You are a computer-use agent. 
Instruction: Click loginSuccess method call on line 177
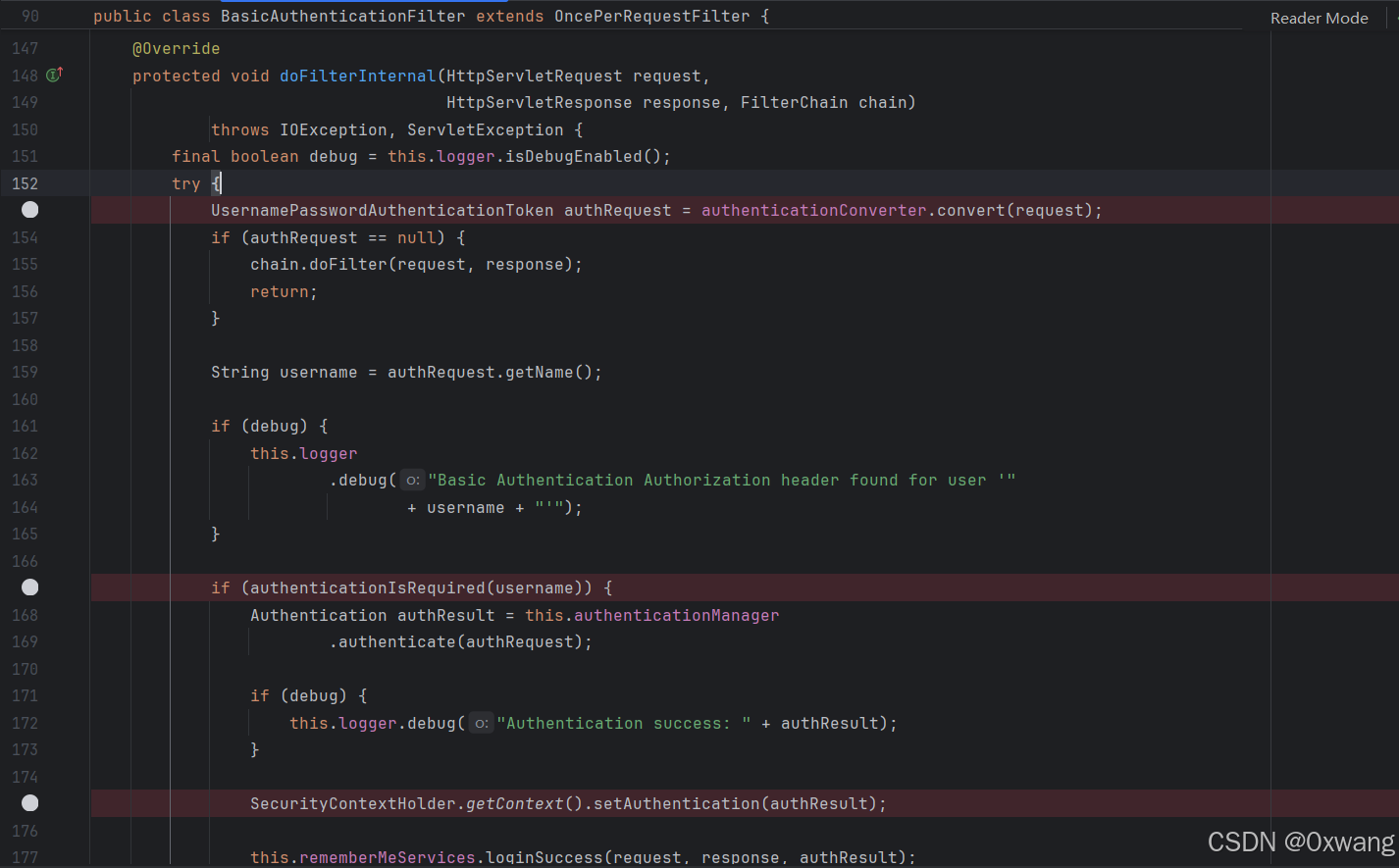(544, 857)
